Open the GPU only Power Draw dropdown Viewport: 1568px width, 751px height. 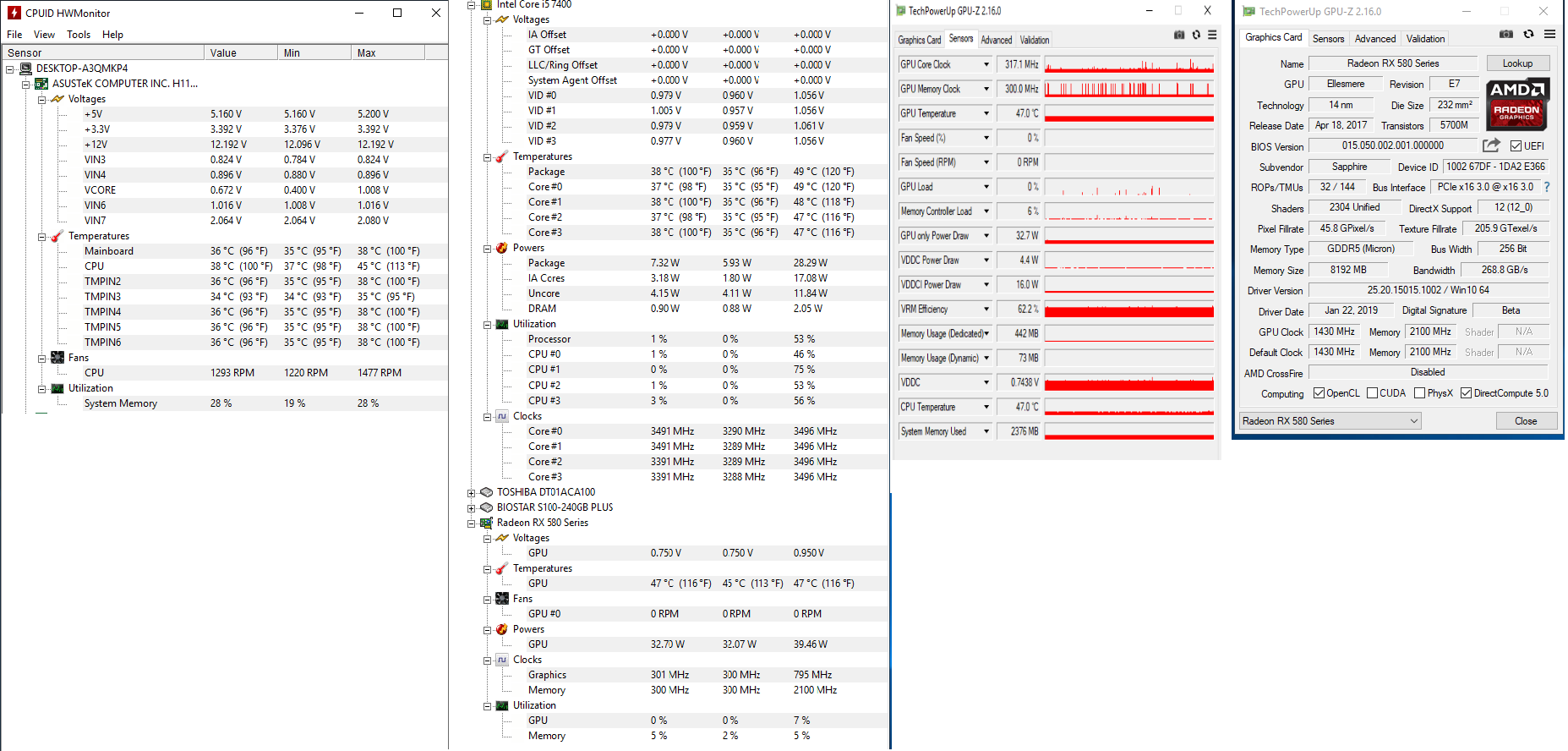[986, 236]
